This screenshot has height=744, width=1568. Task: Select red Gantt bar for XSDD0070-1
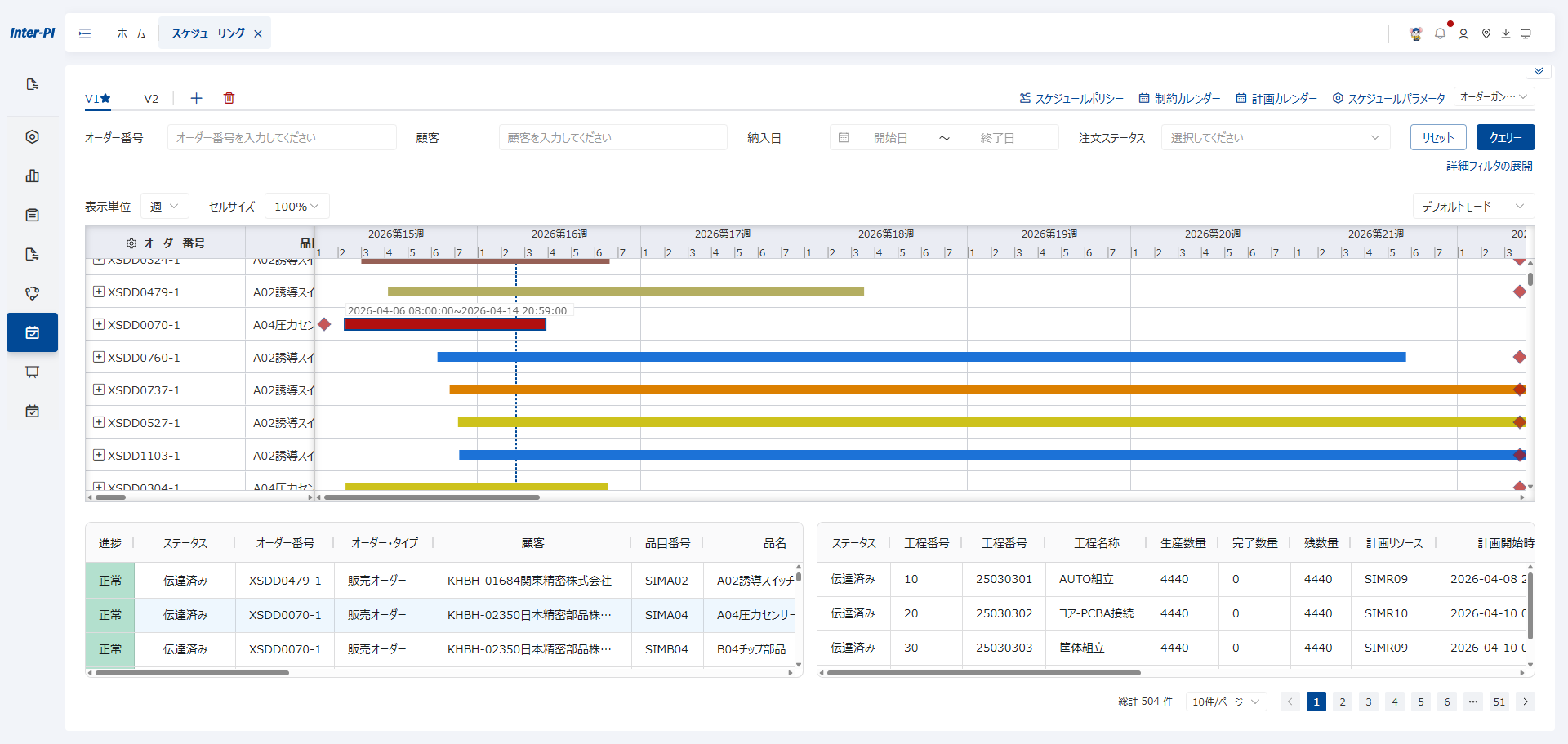pos(445,324)
